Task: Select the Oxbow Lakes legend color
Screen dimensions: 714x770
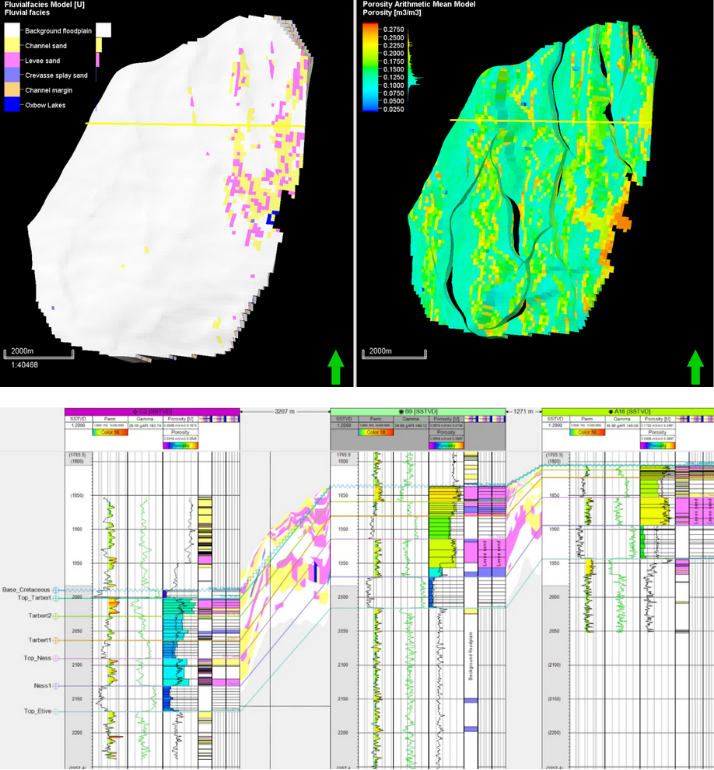Action: click(11, 103)
